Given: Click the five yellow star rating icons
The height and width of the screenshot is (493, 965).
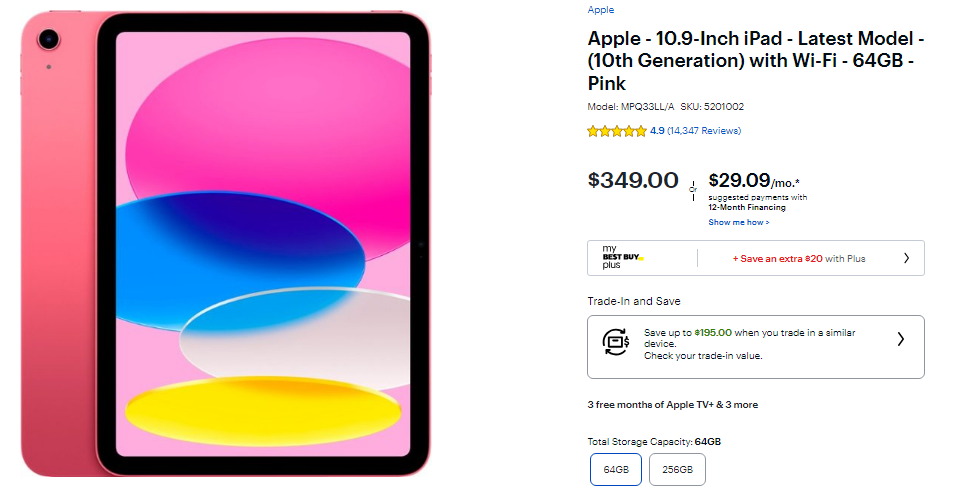Looking at the screenshot, I should coord(617,131).
